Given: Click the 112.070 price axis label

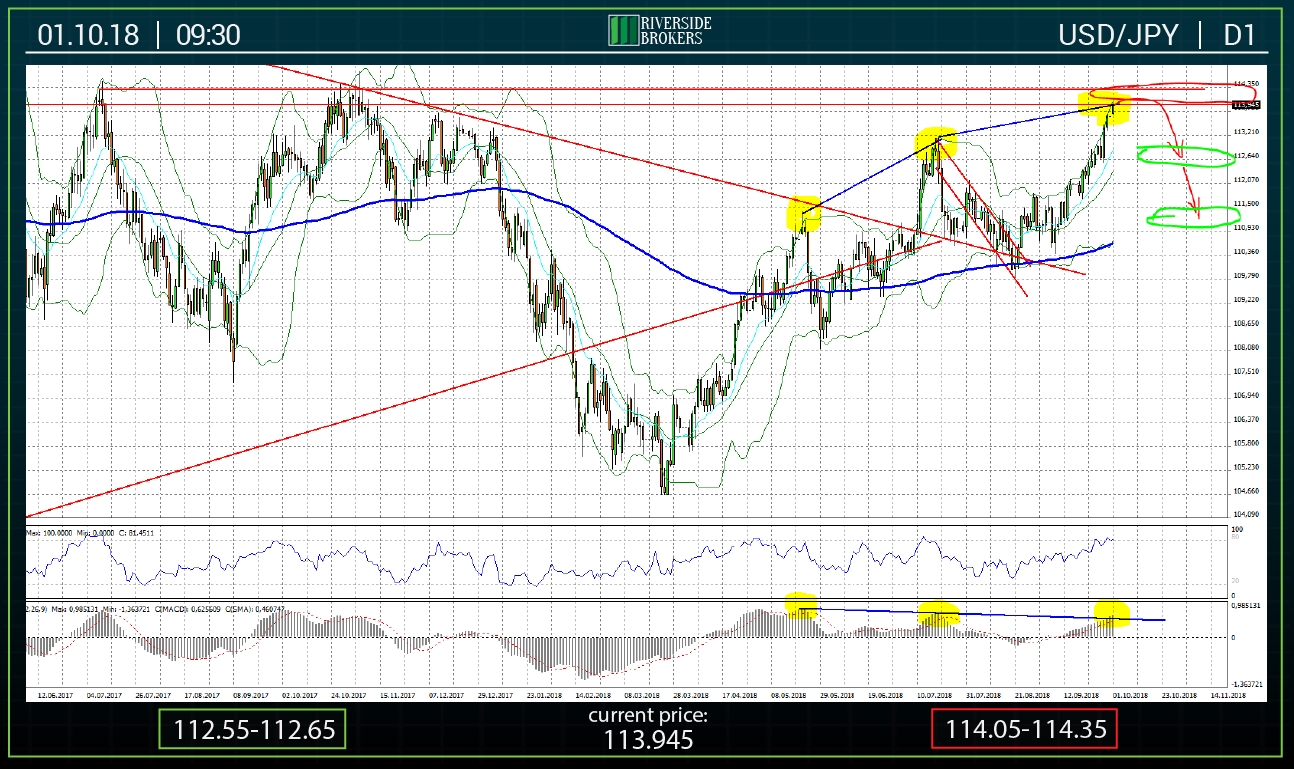Looking at the screenshot, I should (1246, 180).
